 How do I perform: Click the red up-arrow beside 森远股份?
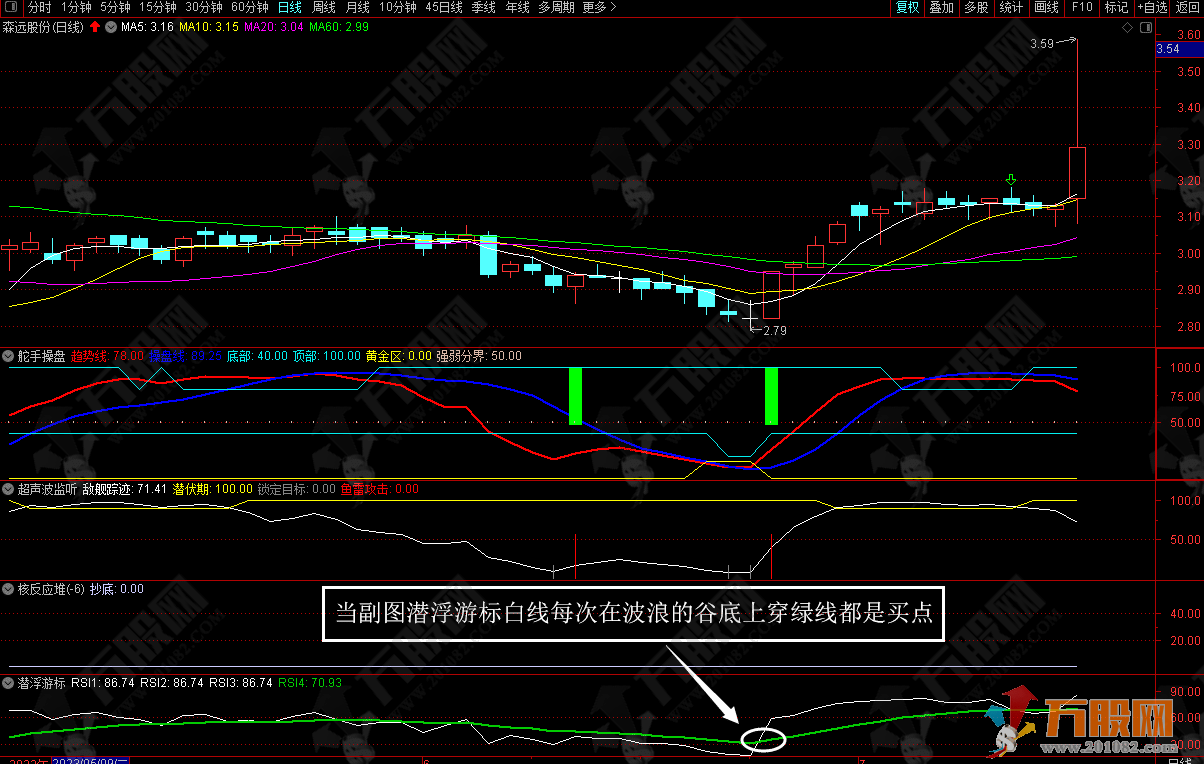(95, 27)
